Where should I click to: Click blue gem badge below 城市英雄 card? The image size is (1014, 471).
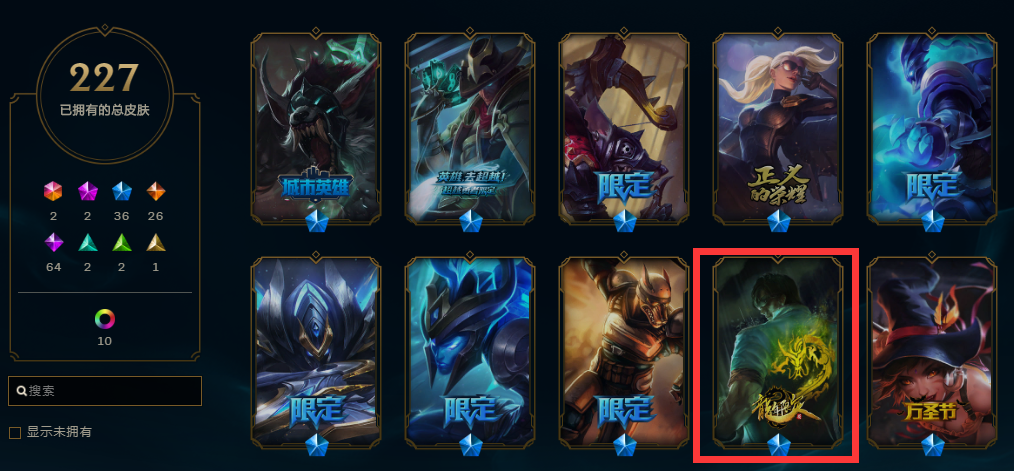pyautogui.click(x=317, y=223)
